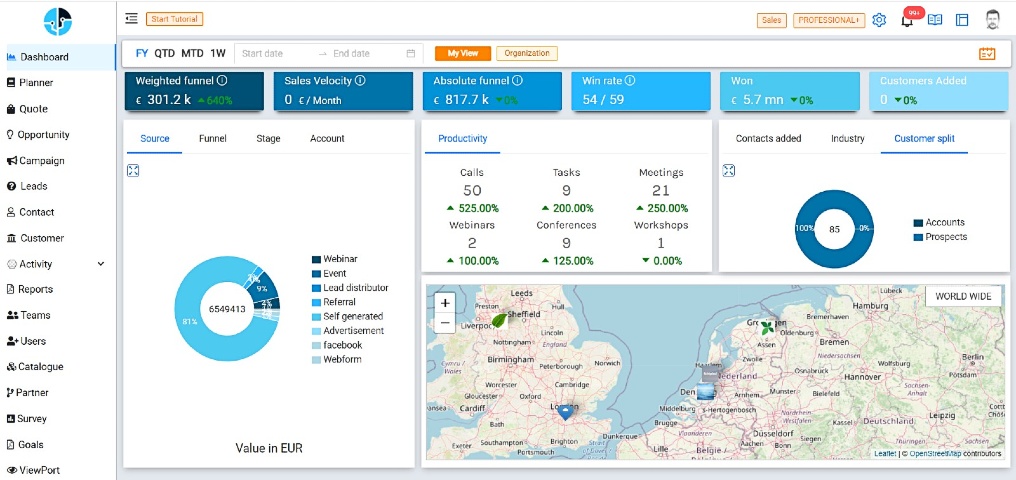Expand the Customer split chart fullscreen icon
1016x480 pixels.
(x=729, y=170)
